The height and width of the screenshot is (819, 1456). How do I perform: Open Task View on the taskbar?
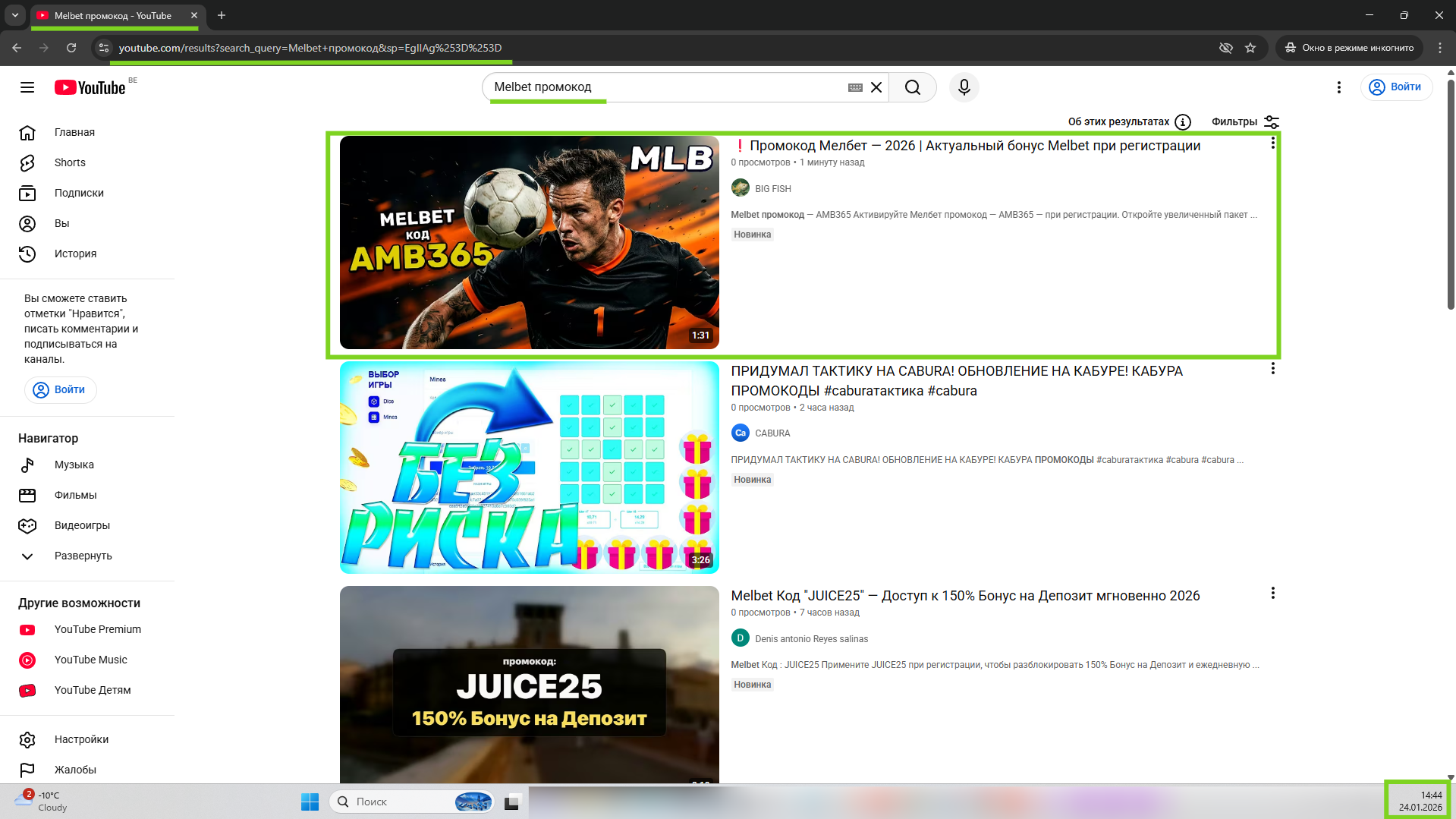(513, 802)
